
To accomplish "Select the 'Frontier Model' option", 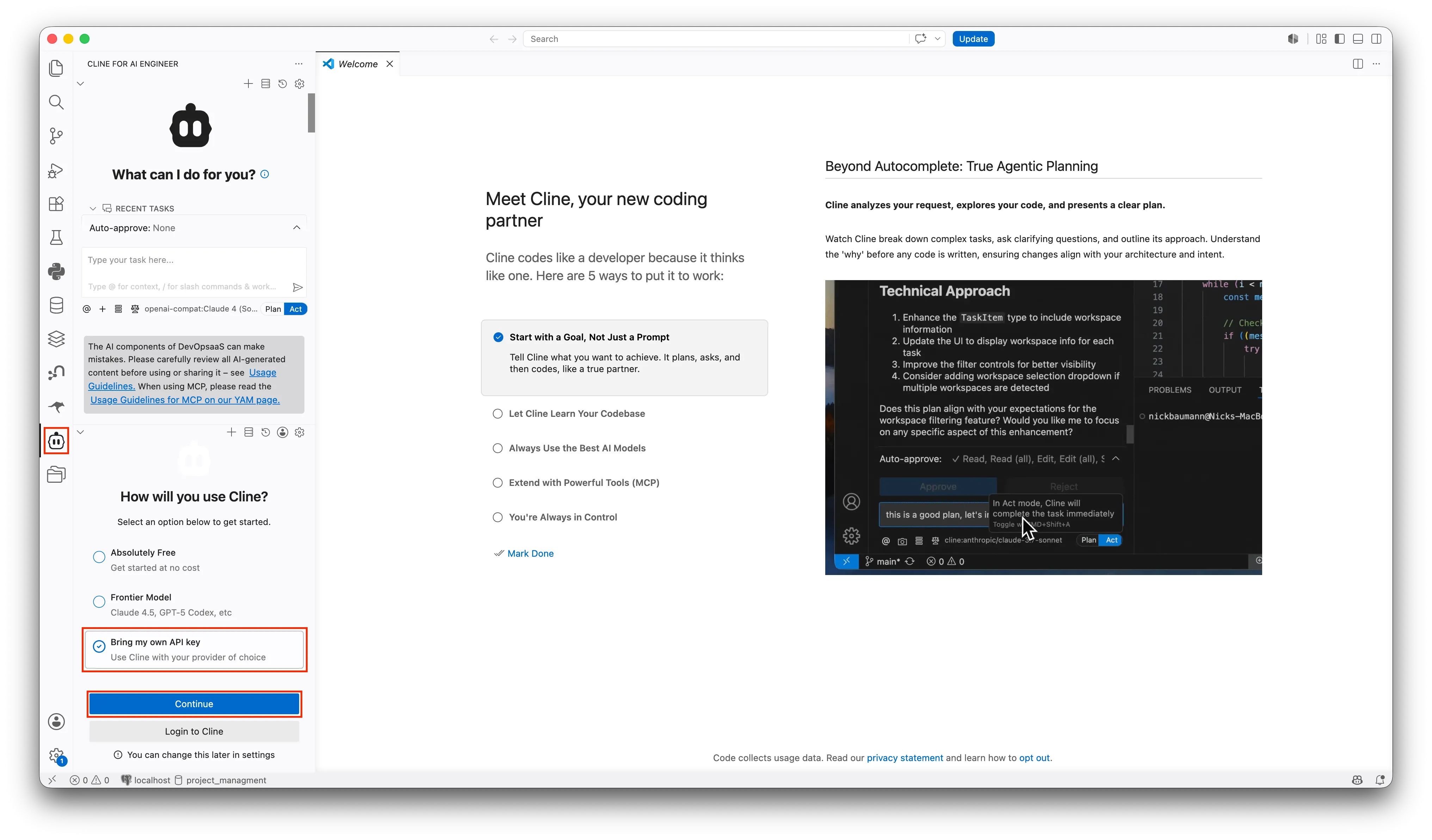I will [x=193, y=605].
